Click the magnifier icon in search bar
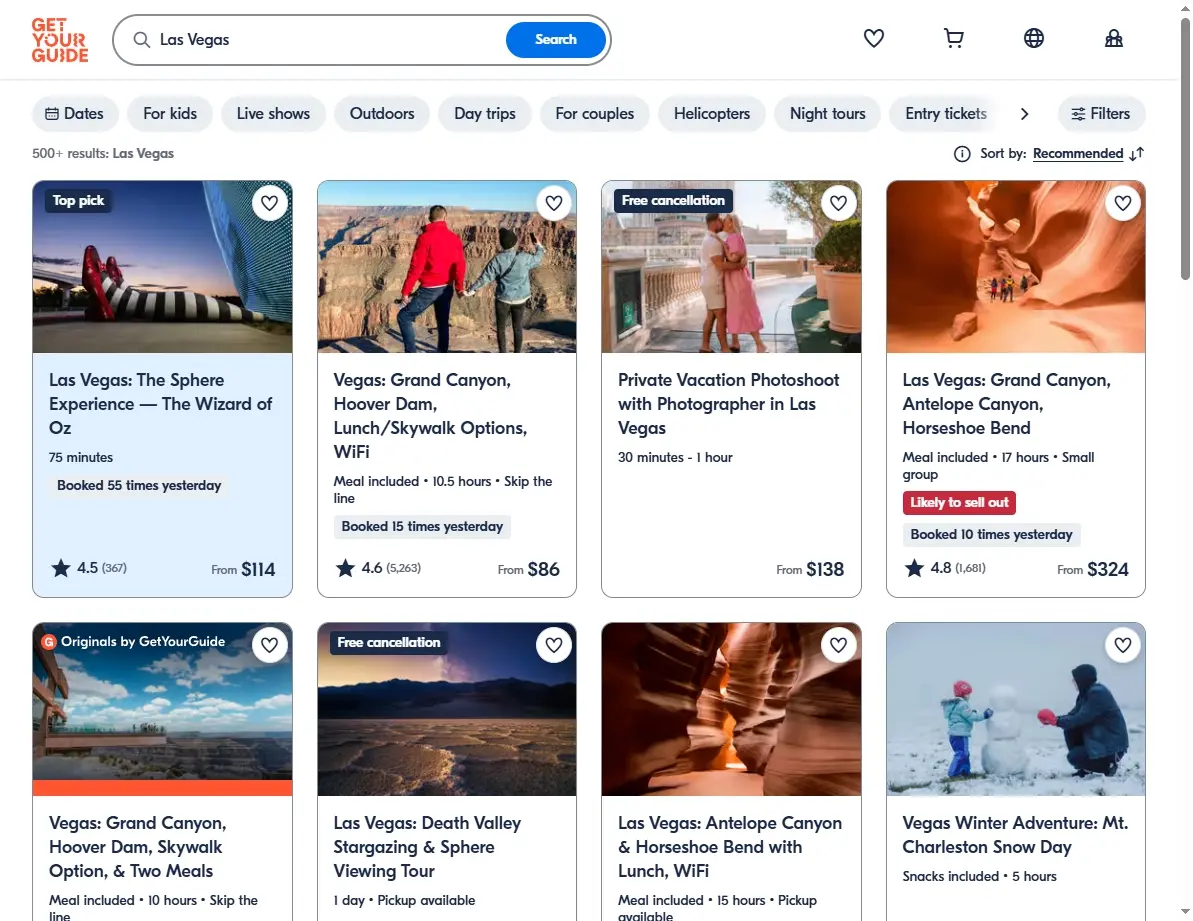Image resolution: width=1193 pixels, height=921 pixels. 142,40
